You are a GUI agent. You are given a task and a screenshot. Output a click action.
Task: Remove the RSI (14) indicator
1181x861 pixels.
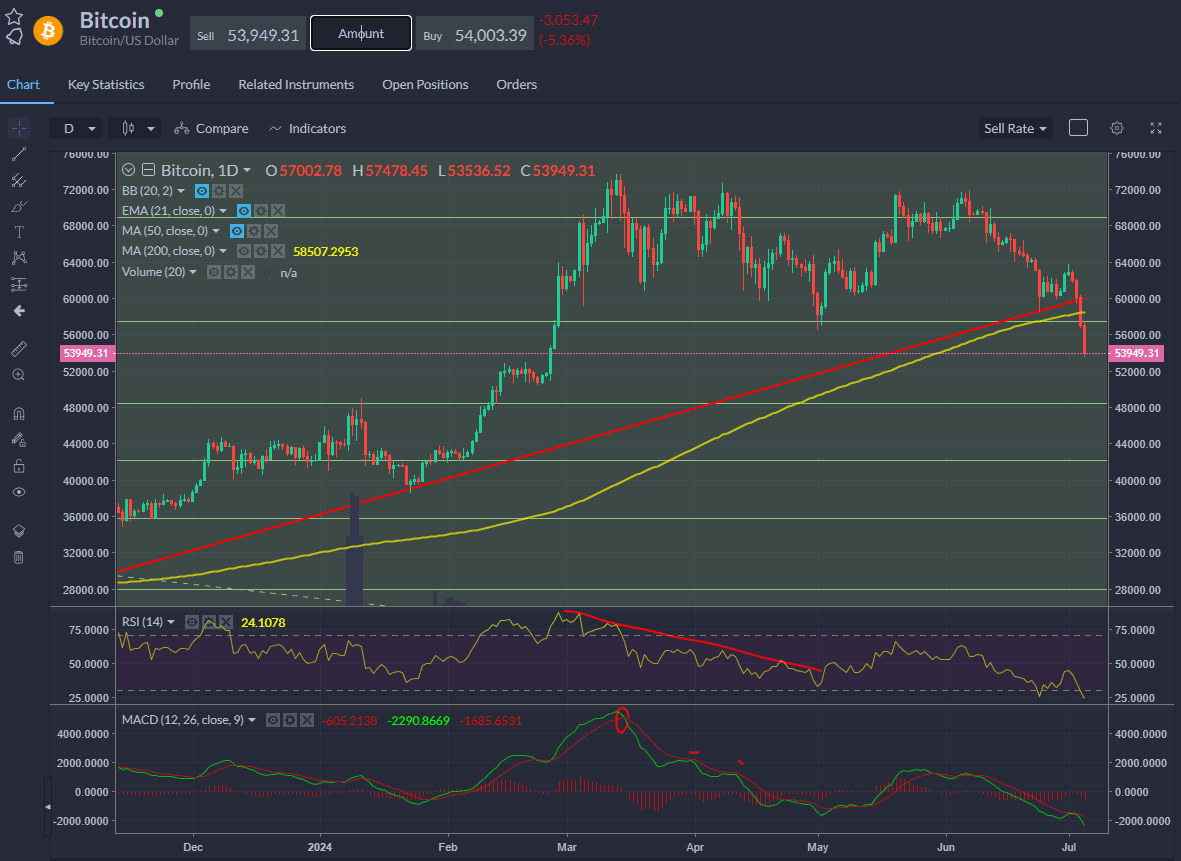click(225, 622)
